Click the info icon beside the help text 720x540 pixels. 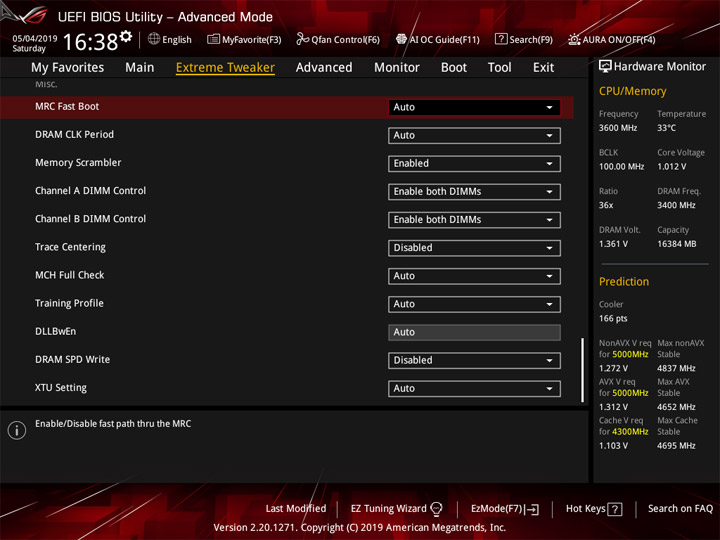click(17, 430)
